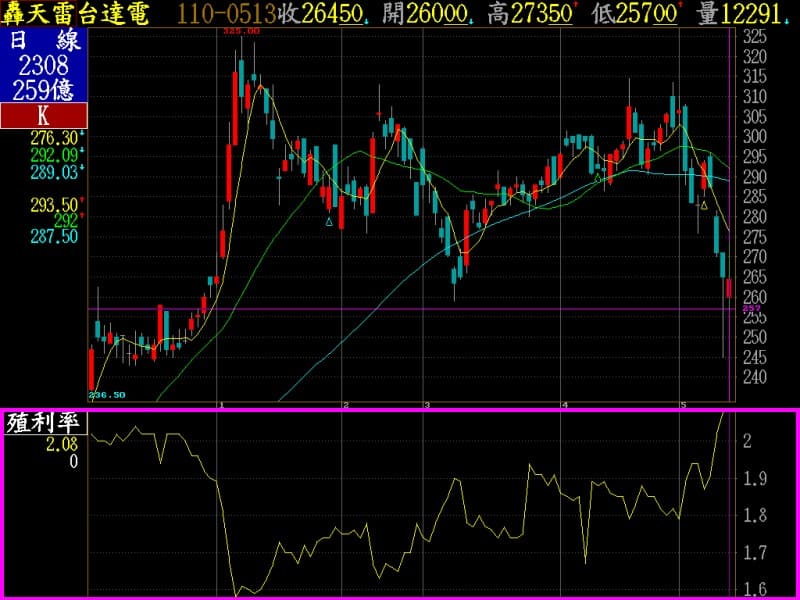This screenshot has width=800, height=600.
Task: Click the 325.00 peak price label
Action: coord(241,32)
